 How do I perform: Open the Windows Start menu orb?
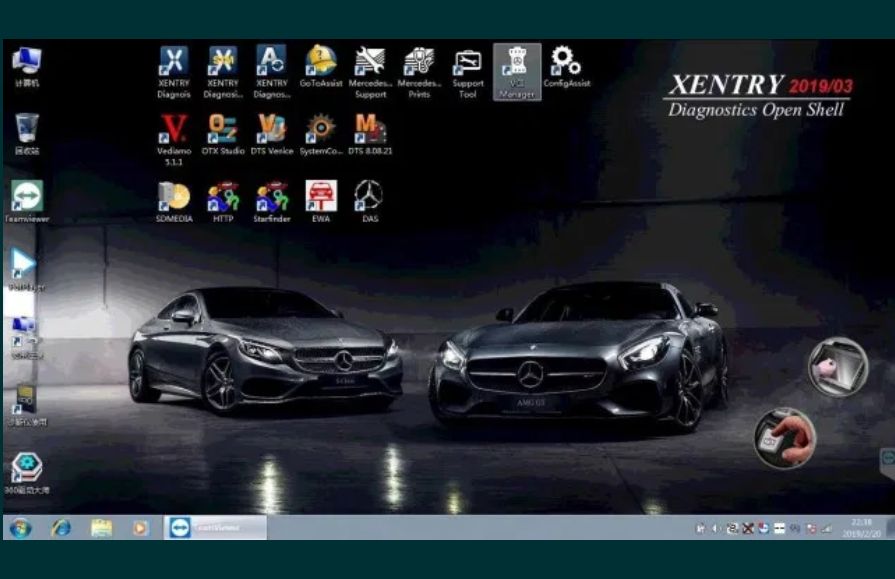[x=21, y=528]
